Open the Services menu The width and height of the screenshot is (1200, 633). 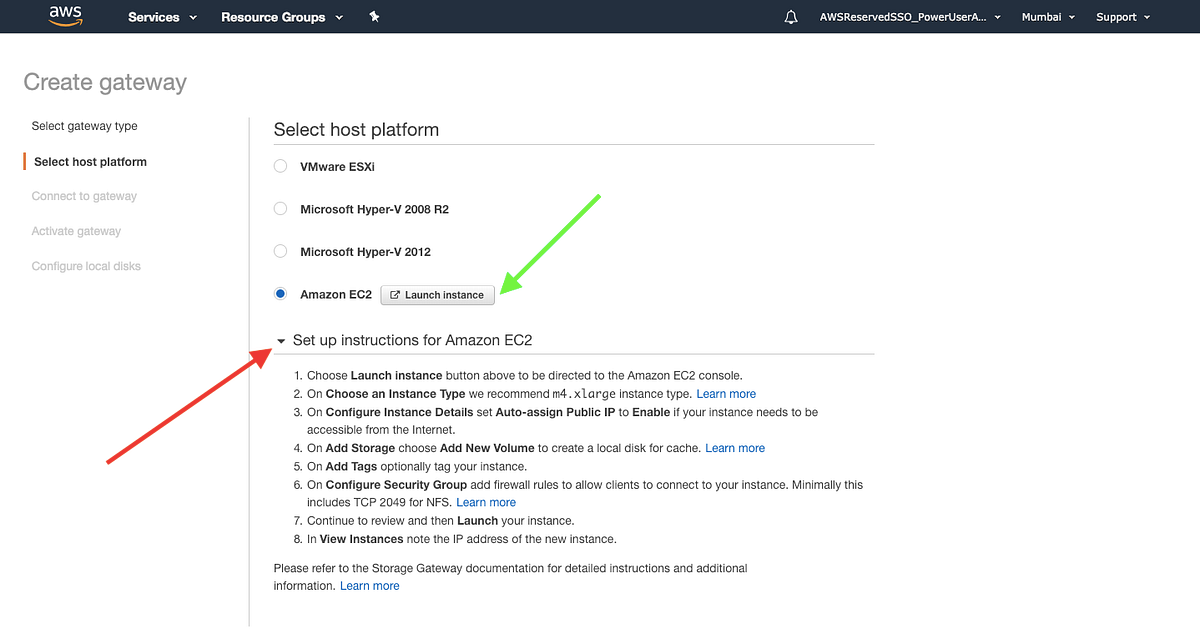click(x=155, y=16)
